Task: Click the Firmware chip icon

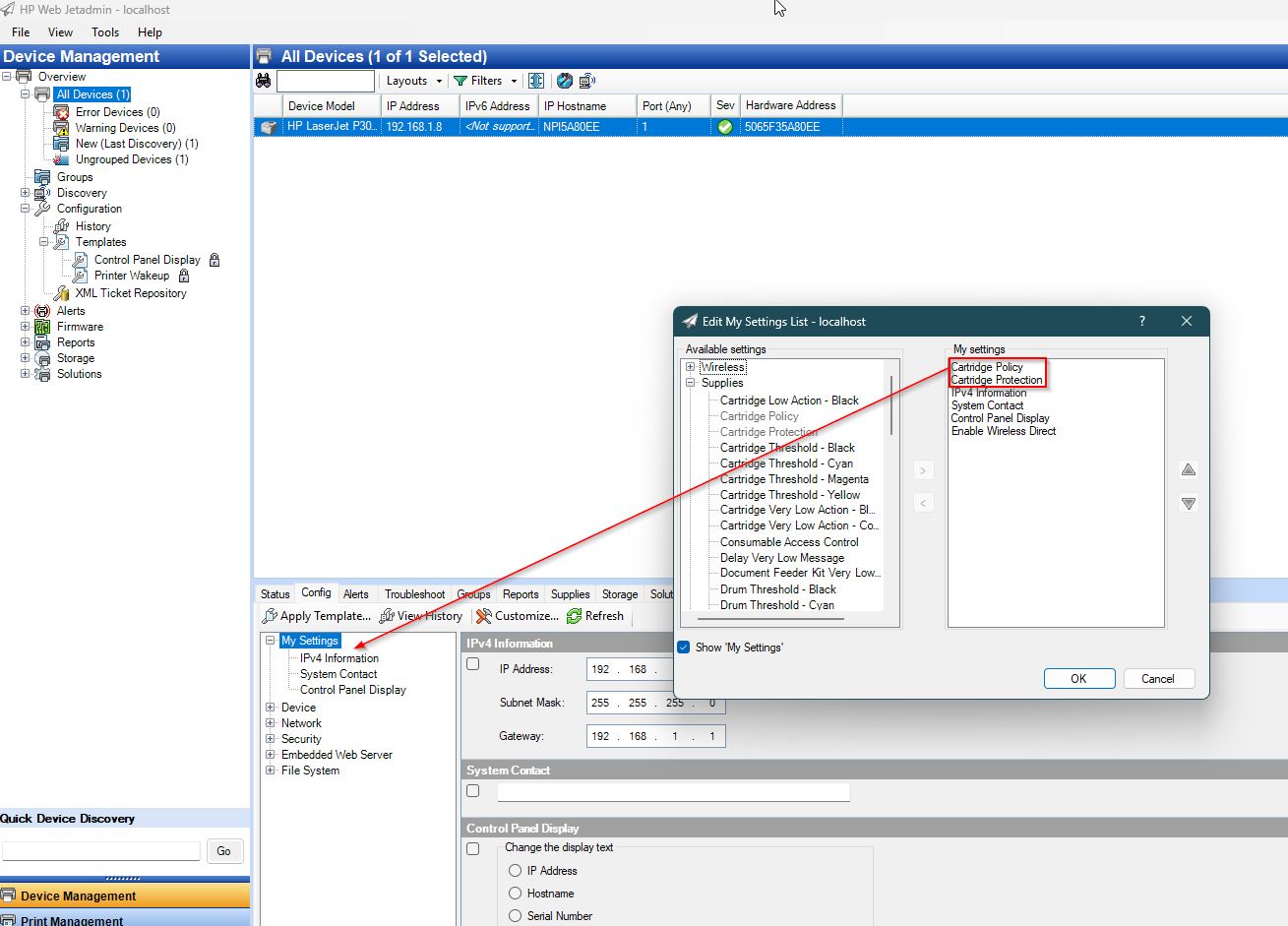Action: click(42, 327)
